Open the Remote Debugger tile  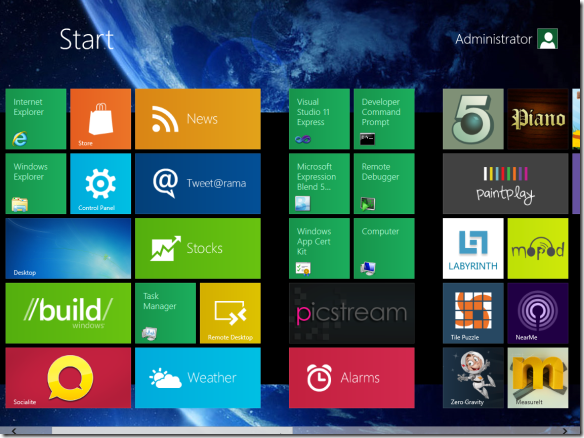coord(384,184)
